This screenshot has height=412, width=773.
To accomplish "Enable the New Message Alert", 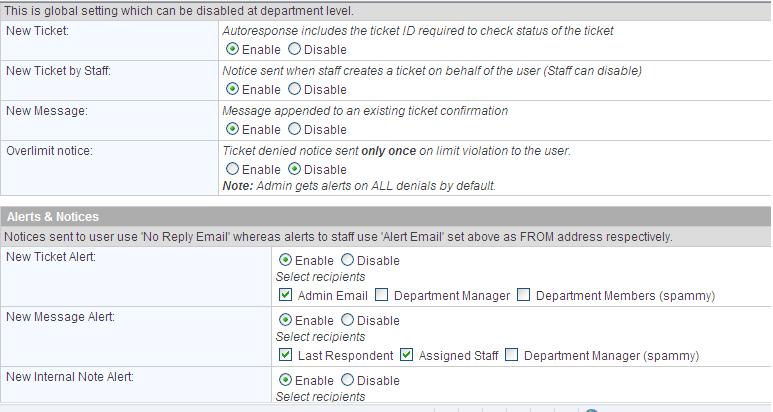I will pyautogui.click(x=285, y=319).
